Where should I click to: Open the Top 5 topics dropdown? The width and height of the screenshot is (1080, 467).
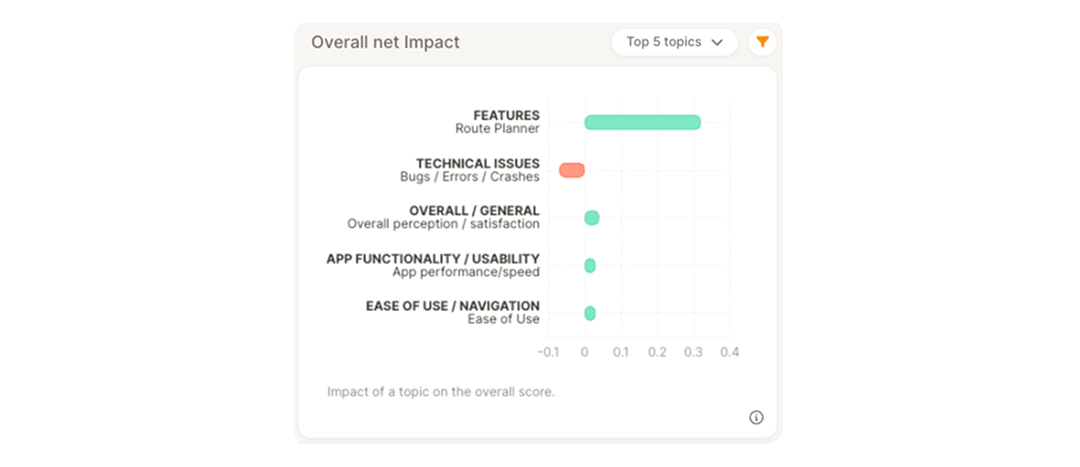pos(674,42)
